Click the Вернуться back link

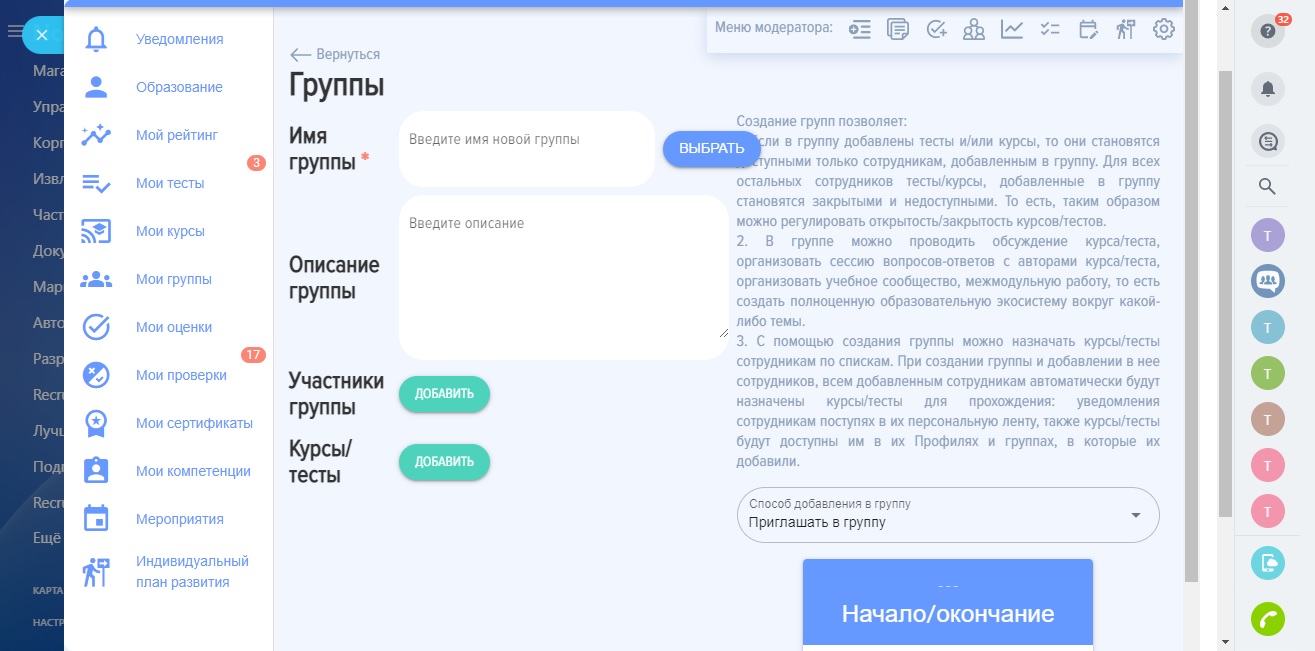pyautogui.click(x=335, y=54)
